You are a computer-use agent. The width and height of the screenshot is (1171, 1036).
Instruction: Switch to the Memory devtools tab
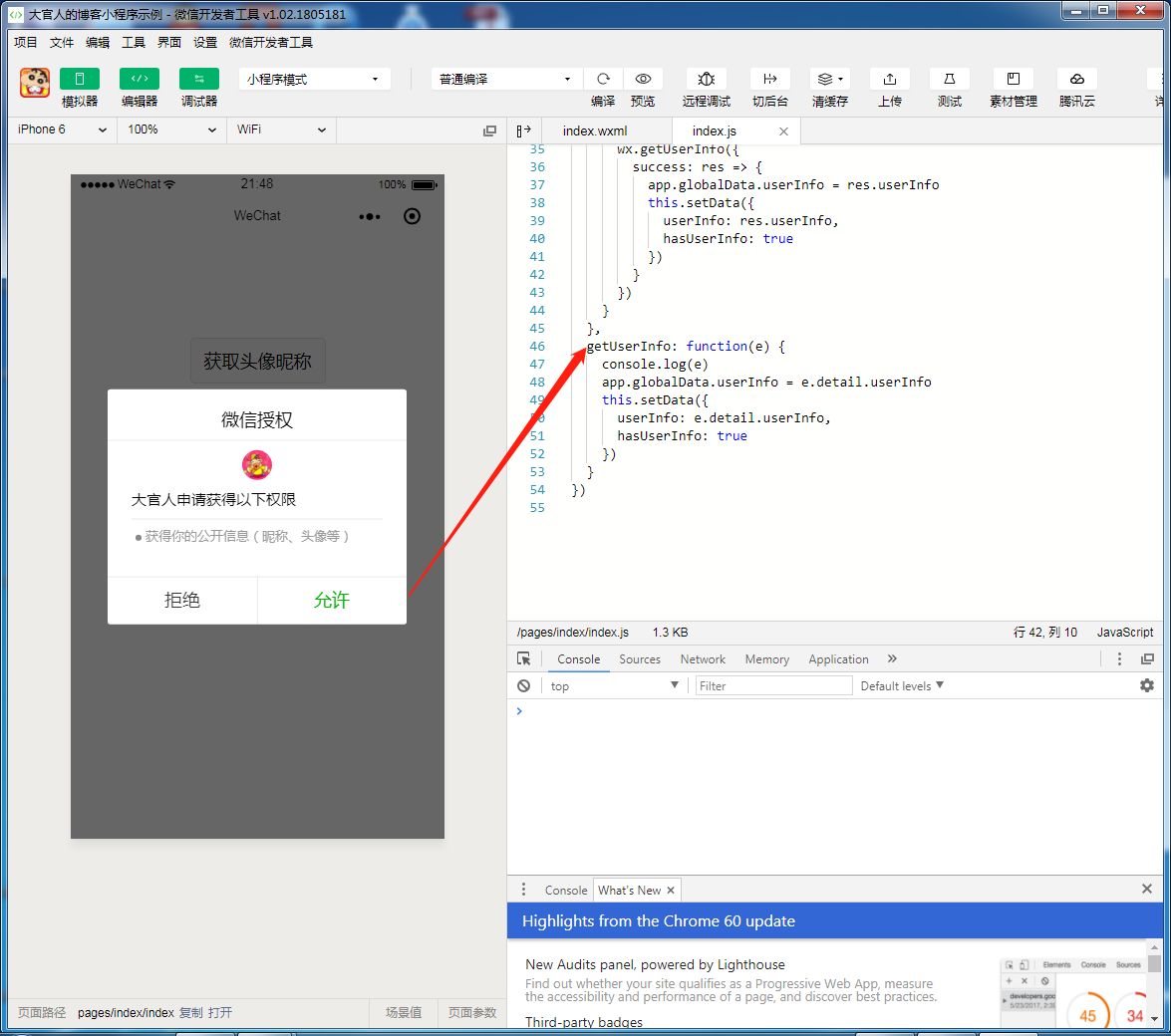[x=767, y=659]
